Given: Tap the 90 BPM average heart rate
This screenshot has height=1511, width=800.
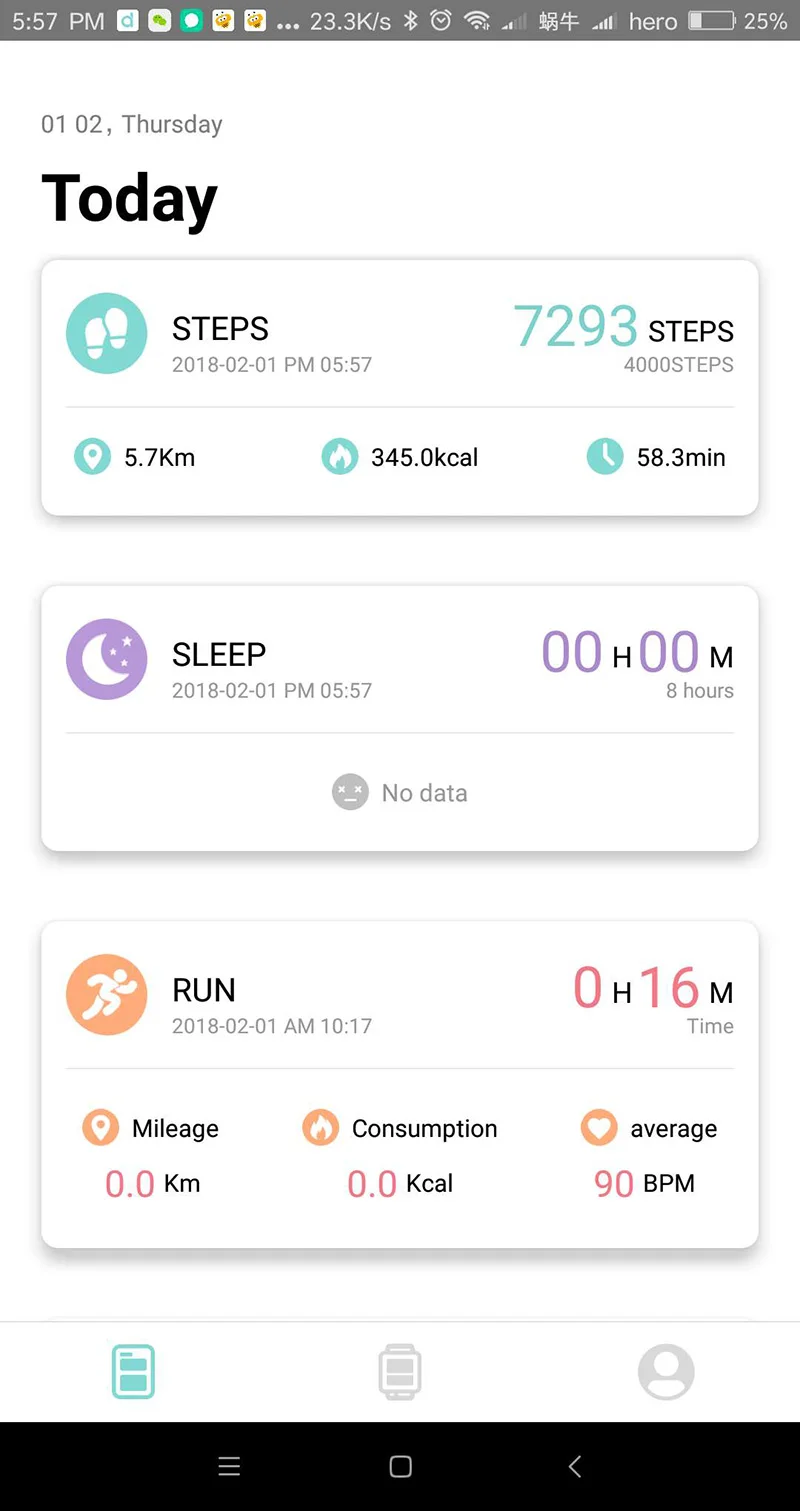Looking at the screenshot, I should pyautogui.click(x=644, y=1183).
